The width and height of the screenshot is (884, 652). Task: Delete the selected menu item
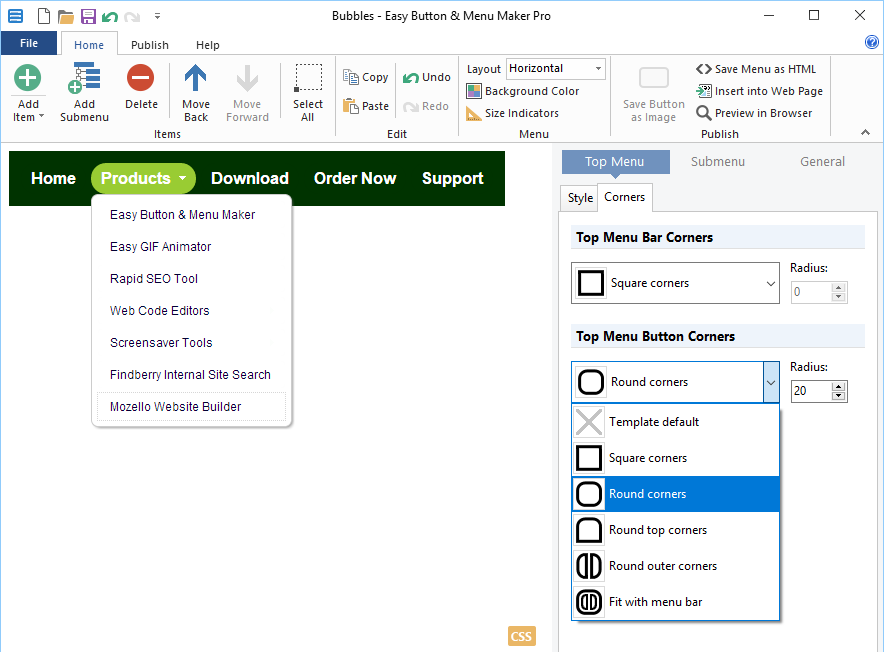click(x=141, y=79)
